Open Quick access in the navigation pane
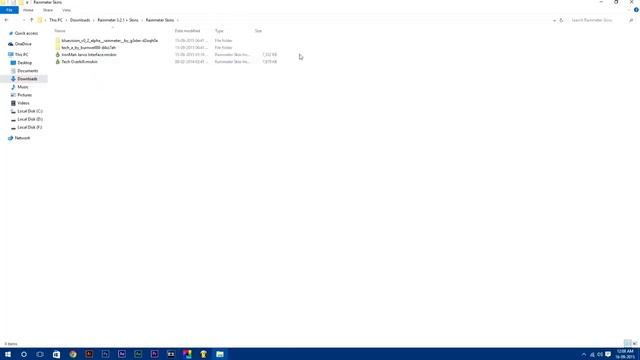 click(26, 33)
